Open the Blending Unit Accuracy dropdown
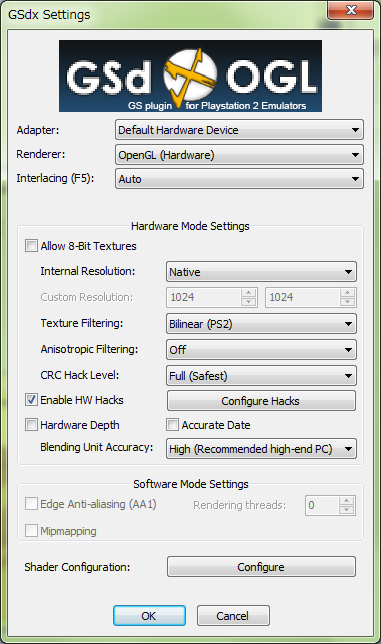Screen dimensions: 381x644 (x=261, y=448)
